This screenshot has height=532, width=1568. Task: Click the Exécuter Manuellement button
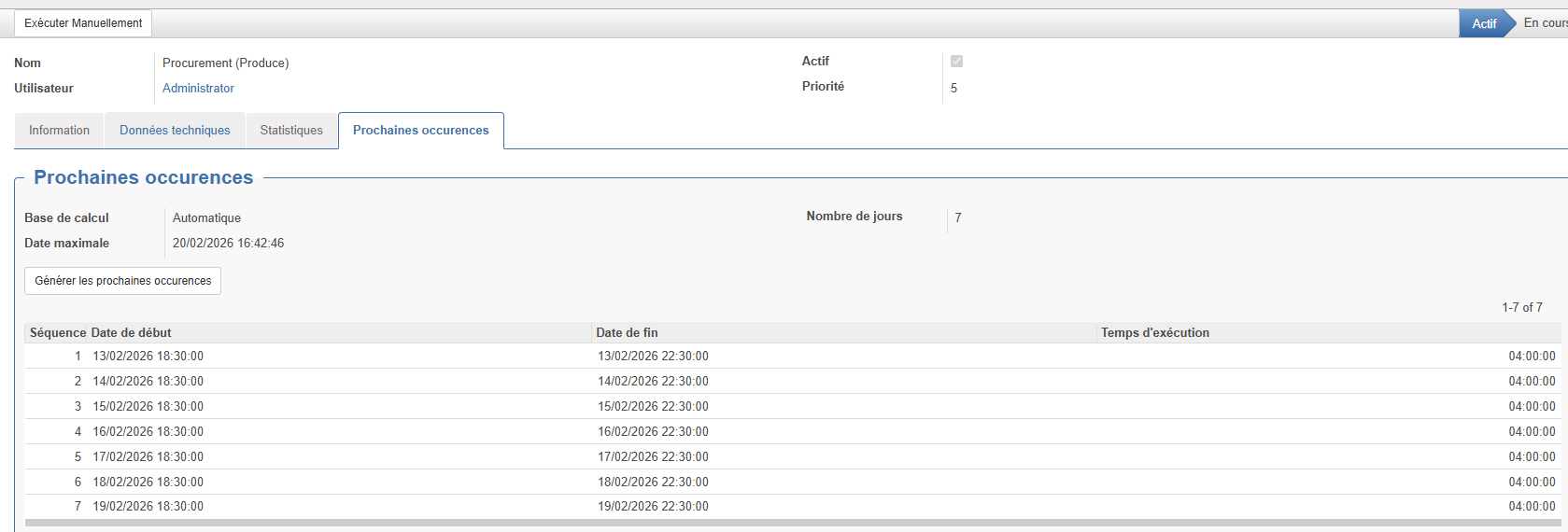(x=83, y=23)
